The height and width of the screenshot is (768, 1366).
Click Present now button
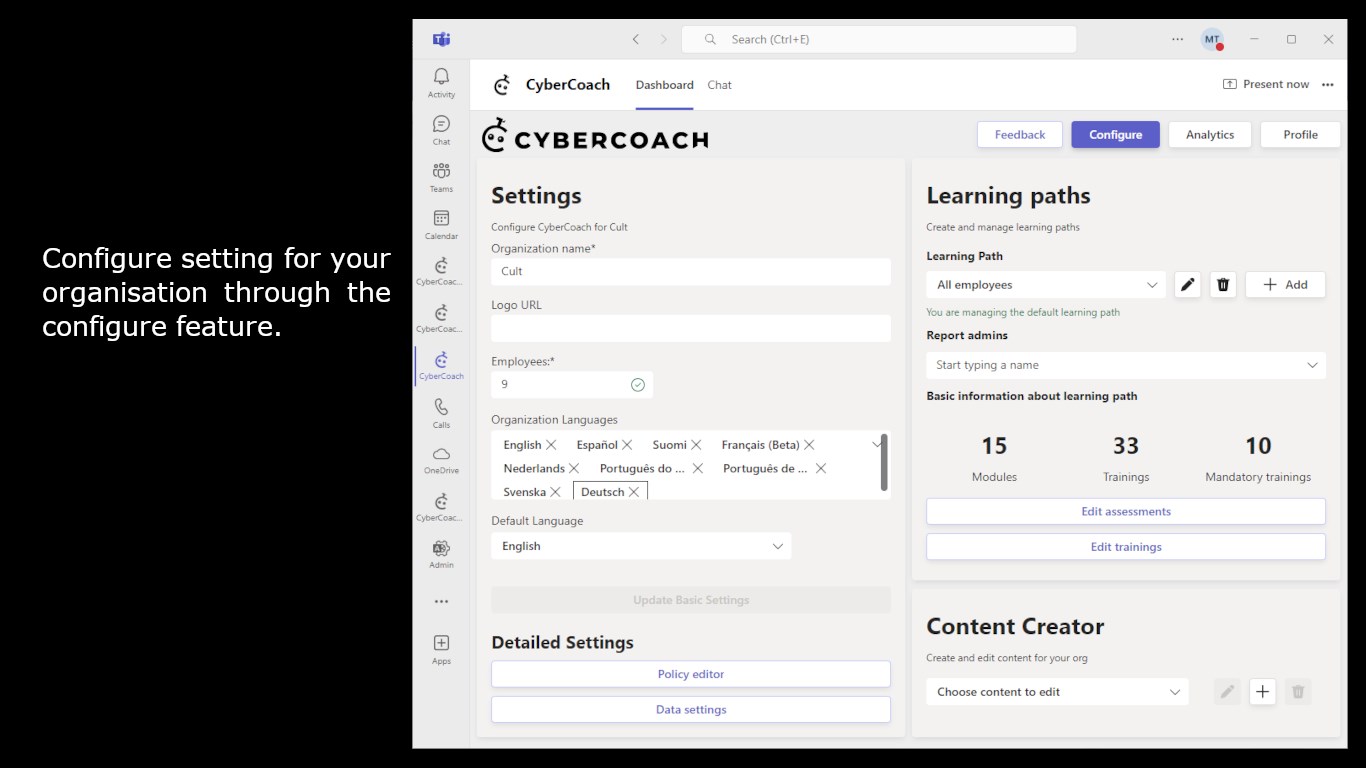(1266, 85)
